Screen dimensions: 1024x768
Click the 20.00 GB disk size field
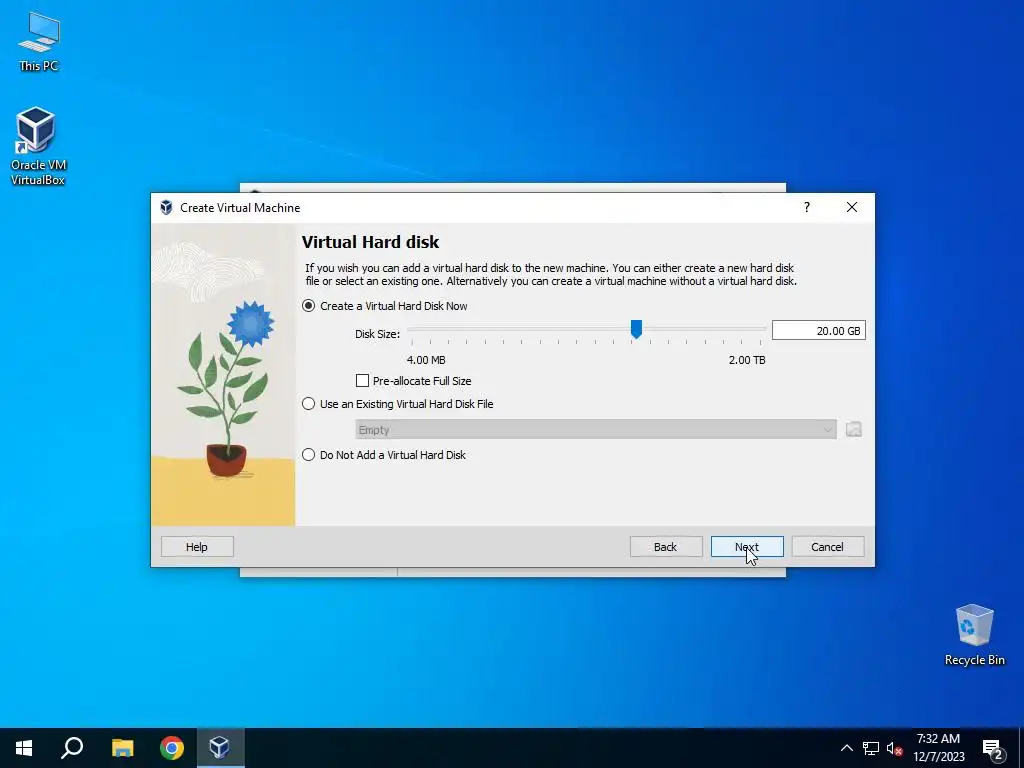pyautogui.click(x=818, y=330)
